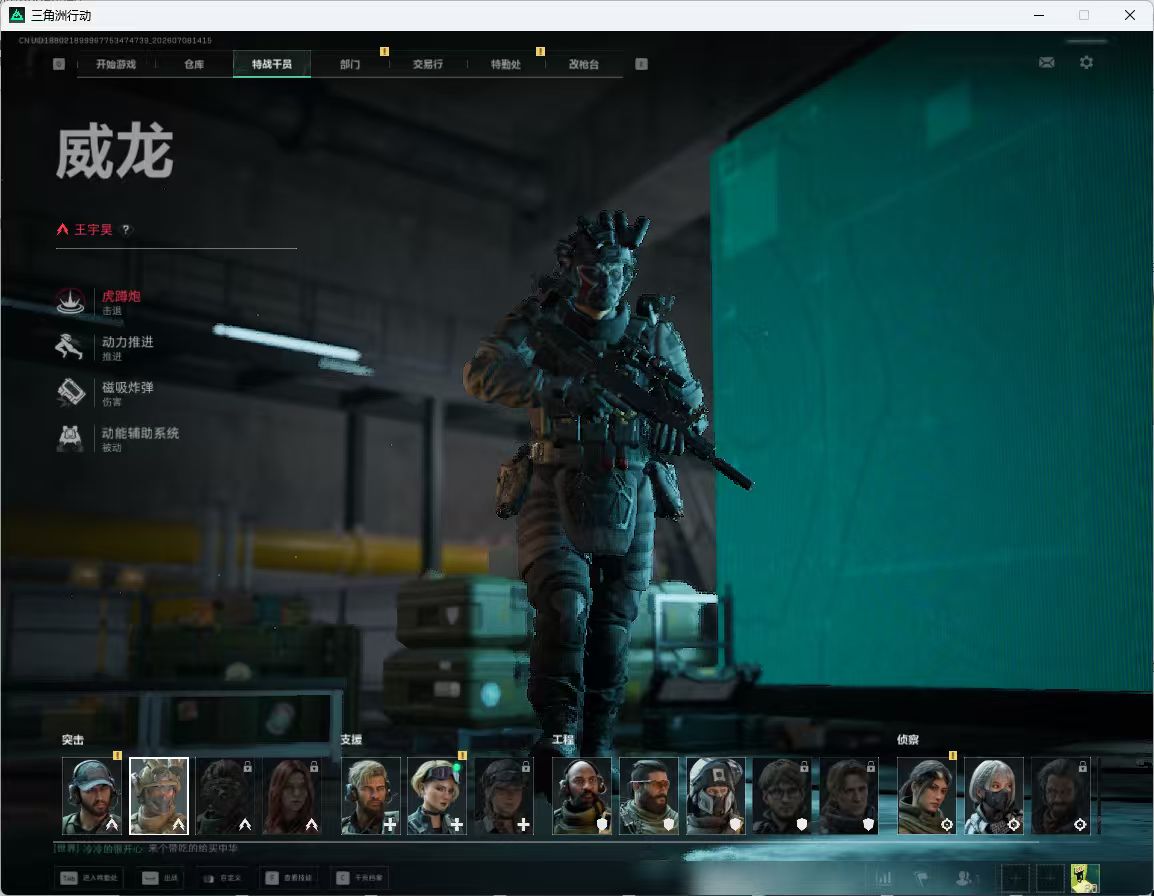
Task: Select the 虎蹲炮 skill icon
Action: pos(71,301)
